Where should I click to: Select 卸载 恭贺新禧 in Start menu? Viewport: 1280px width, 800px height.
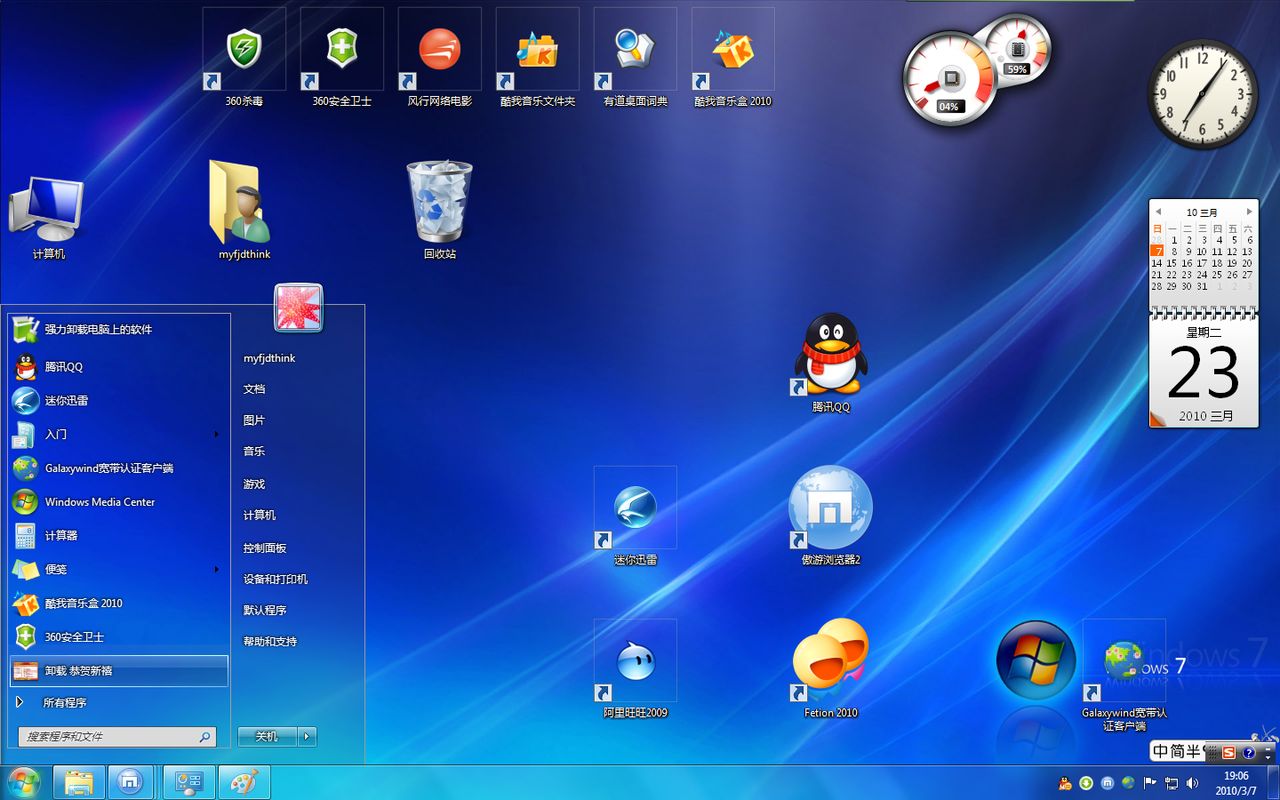click(120, 671)
